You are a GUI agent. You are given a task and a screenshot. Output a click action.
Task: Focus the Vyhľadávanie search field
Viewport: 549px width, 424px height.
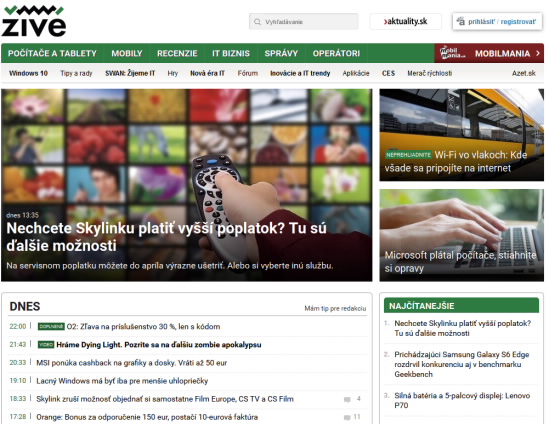304,22
